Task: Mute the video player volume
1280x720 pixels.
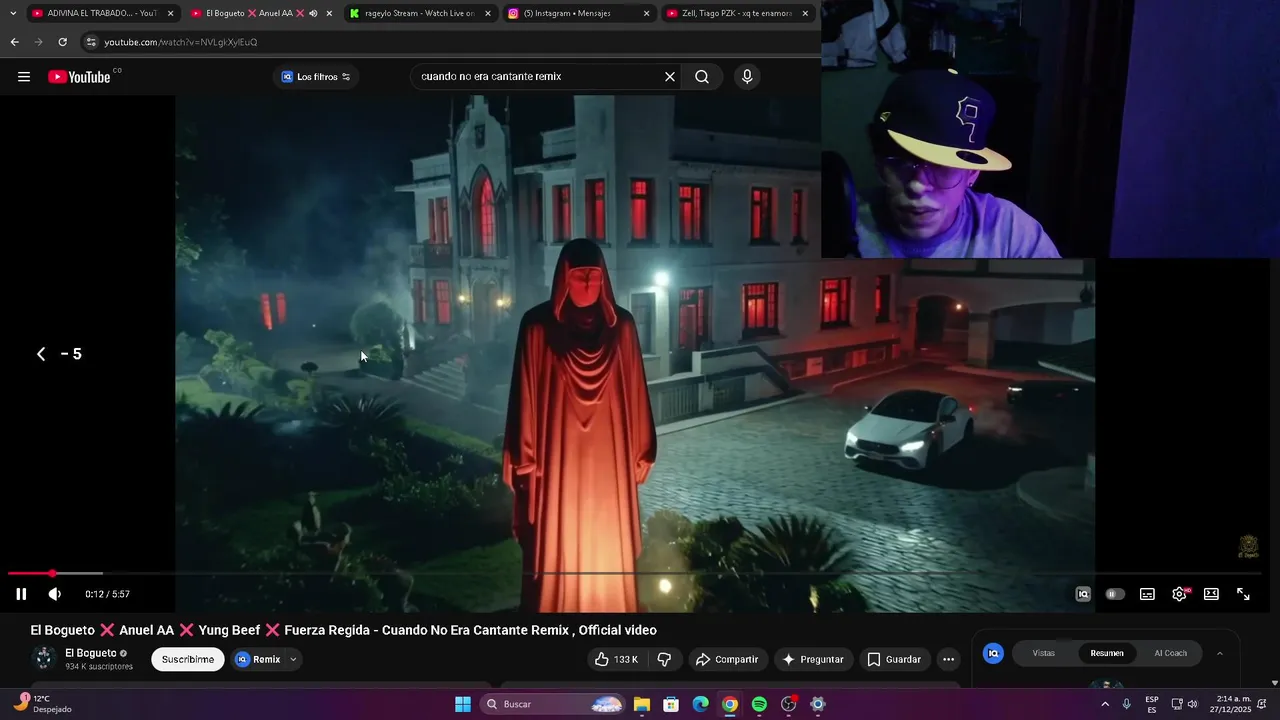Action: [x=55, y=594]
